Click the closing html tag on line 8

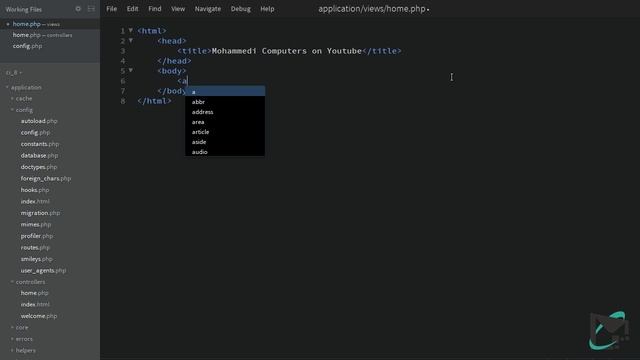point(154,101)
